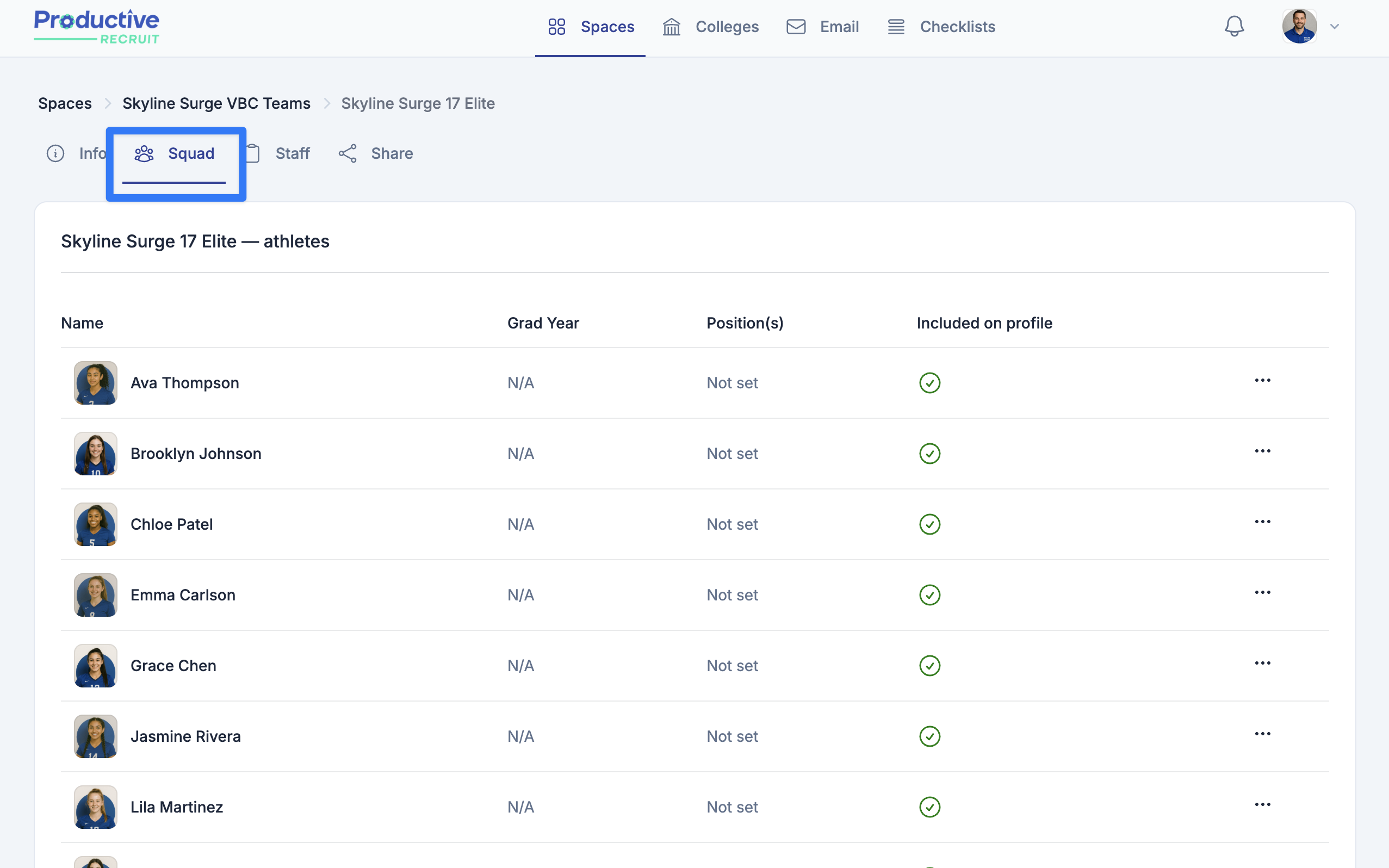The image size is (1389, 868).
Task: Open more options for Emma Carlson
Action: point(1262,592)
